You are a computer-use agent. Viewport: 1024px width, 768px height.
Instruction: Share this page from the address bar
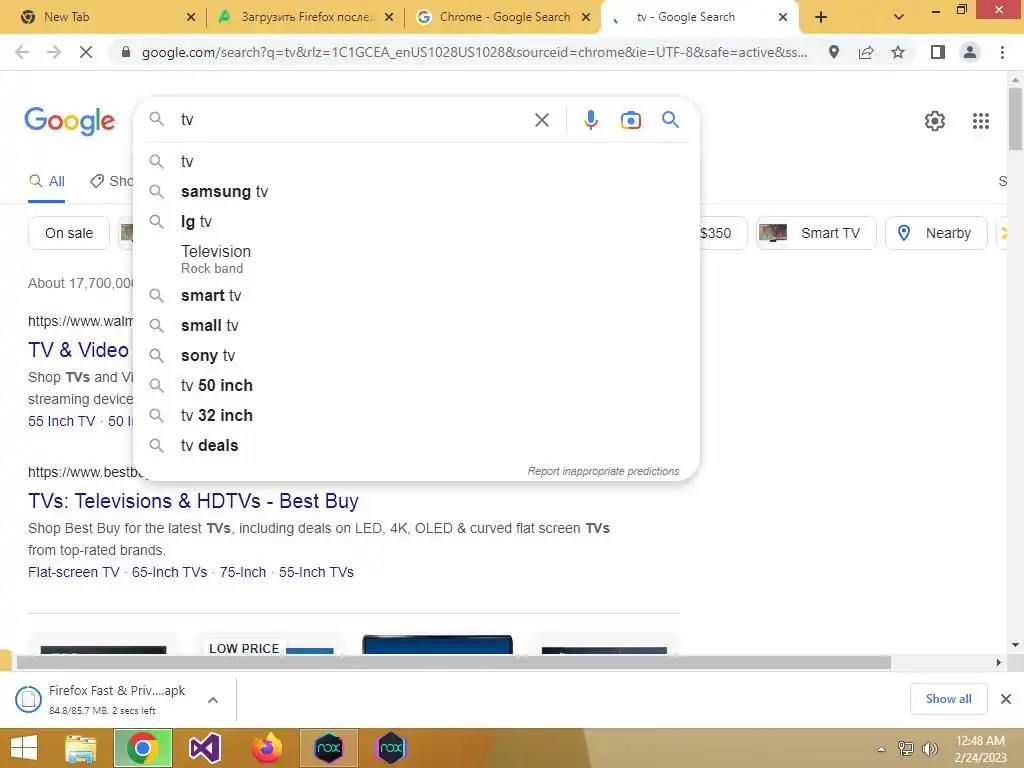coord(866,52)
